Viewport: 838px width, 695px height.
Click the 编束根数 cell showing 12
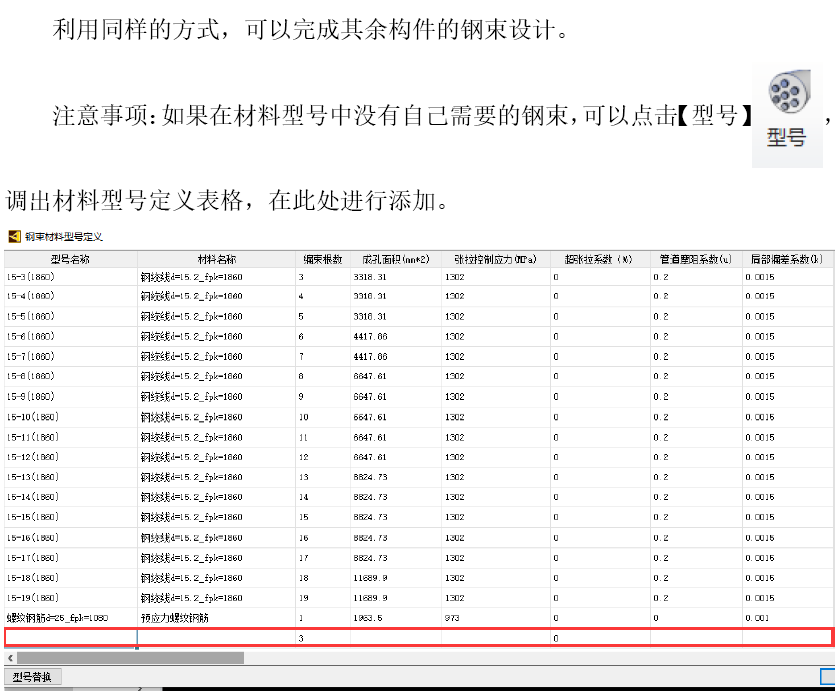(323, 457)
